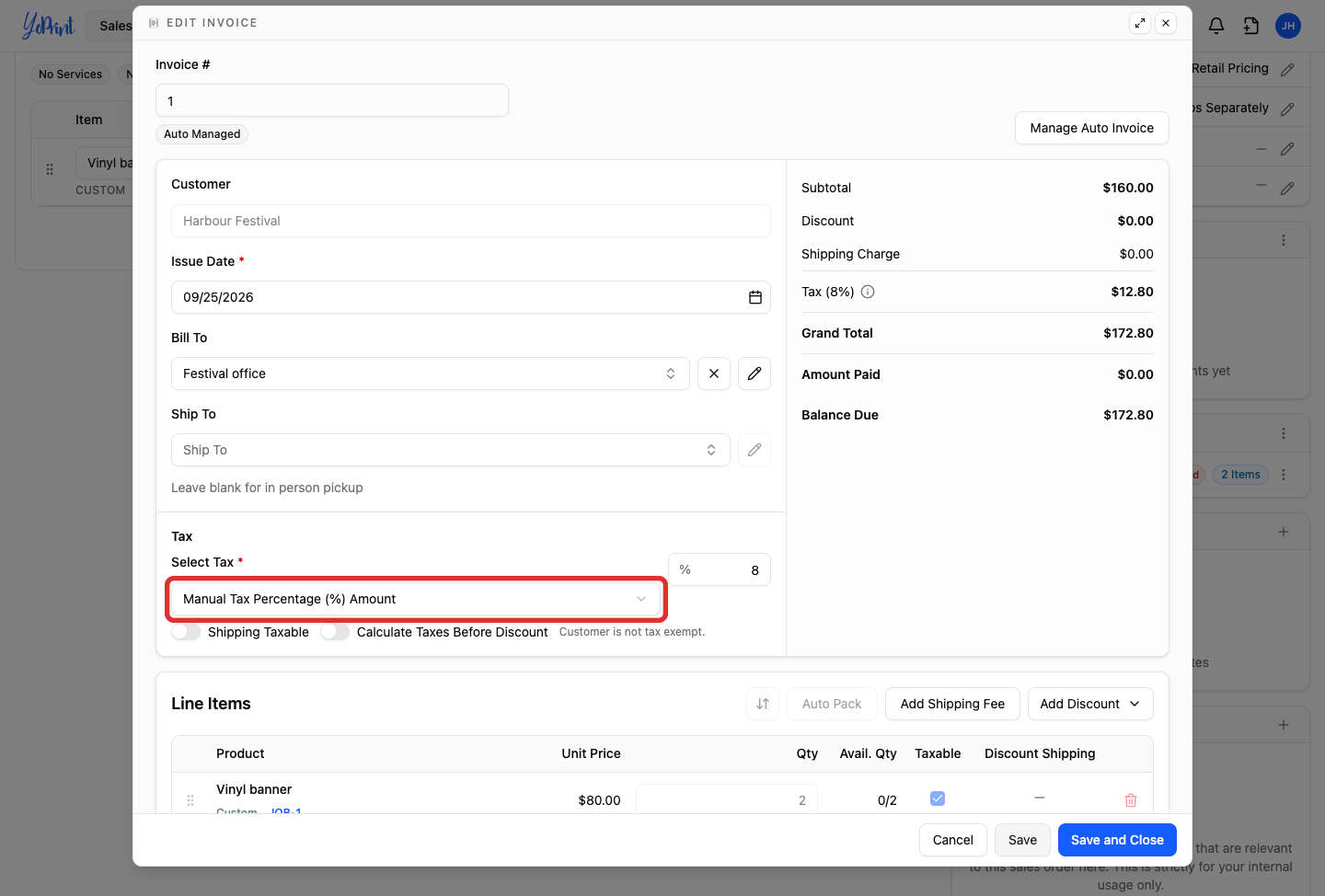Click the Save button
Image resolution: width=1325 pixels, height=896 pixels.
tap(1022, 840)
